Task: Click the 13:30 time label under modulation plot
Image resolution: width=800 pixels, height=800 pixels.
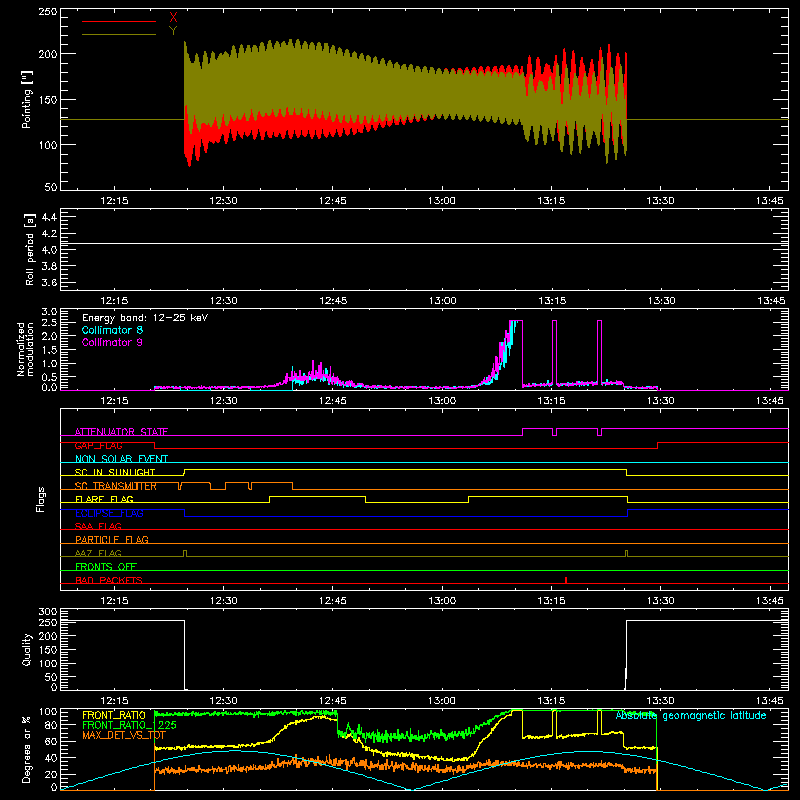Action: [x=660, y=401]
